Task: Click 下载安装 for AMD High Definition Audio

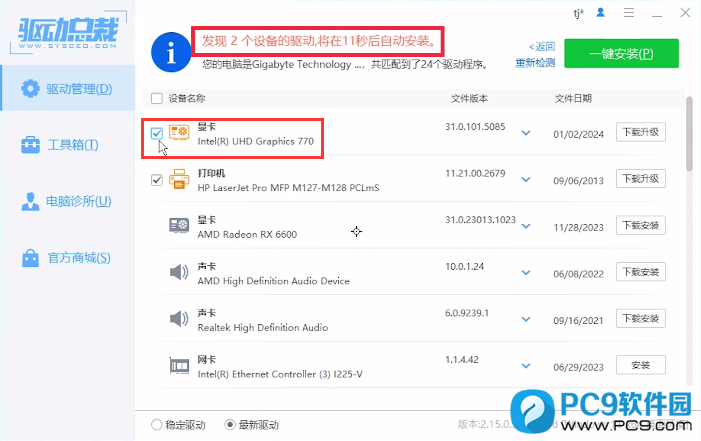Action: coord(641,271)
